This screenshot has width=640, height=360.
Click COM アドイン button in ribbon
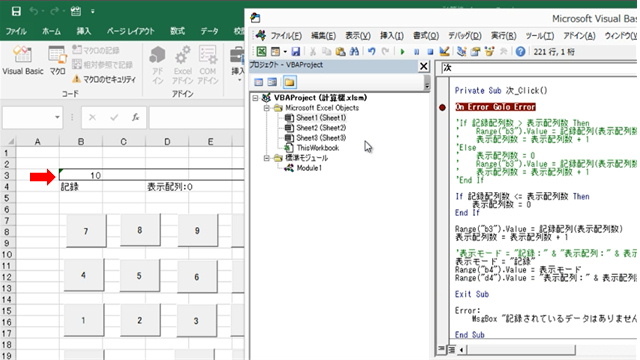pyautogui.click(x=208, y=65)
